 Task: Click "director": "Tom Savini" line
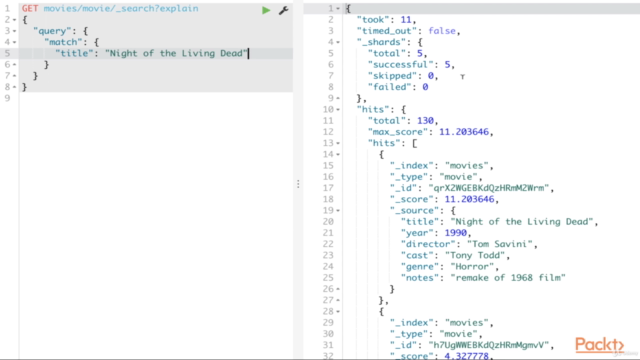(x=469, y=244)
